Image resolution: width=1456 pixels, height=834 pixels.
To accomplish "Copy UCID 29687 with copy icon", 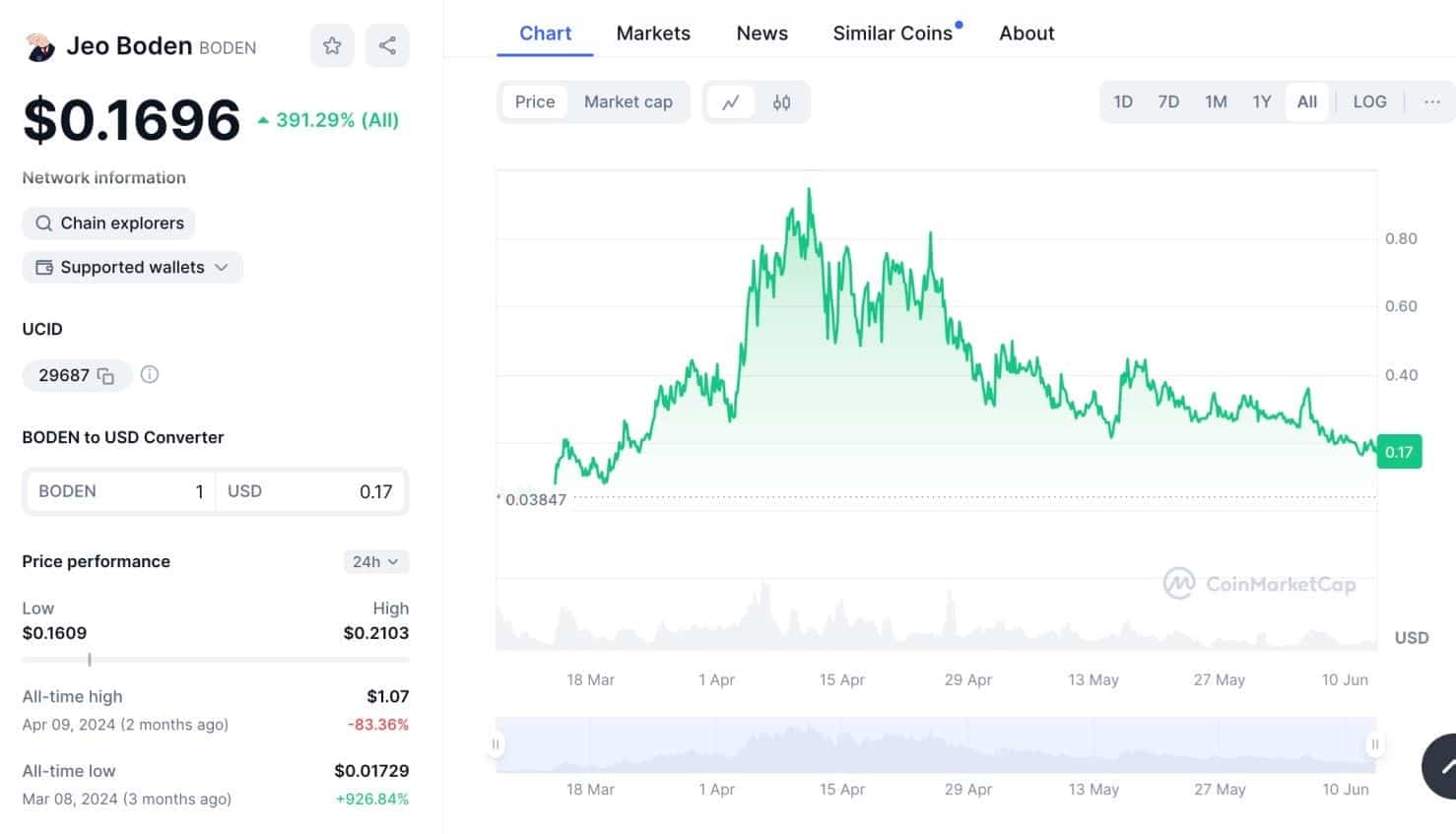I will tap(105, 376).
